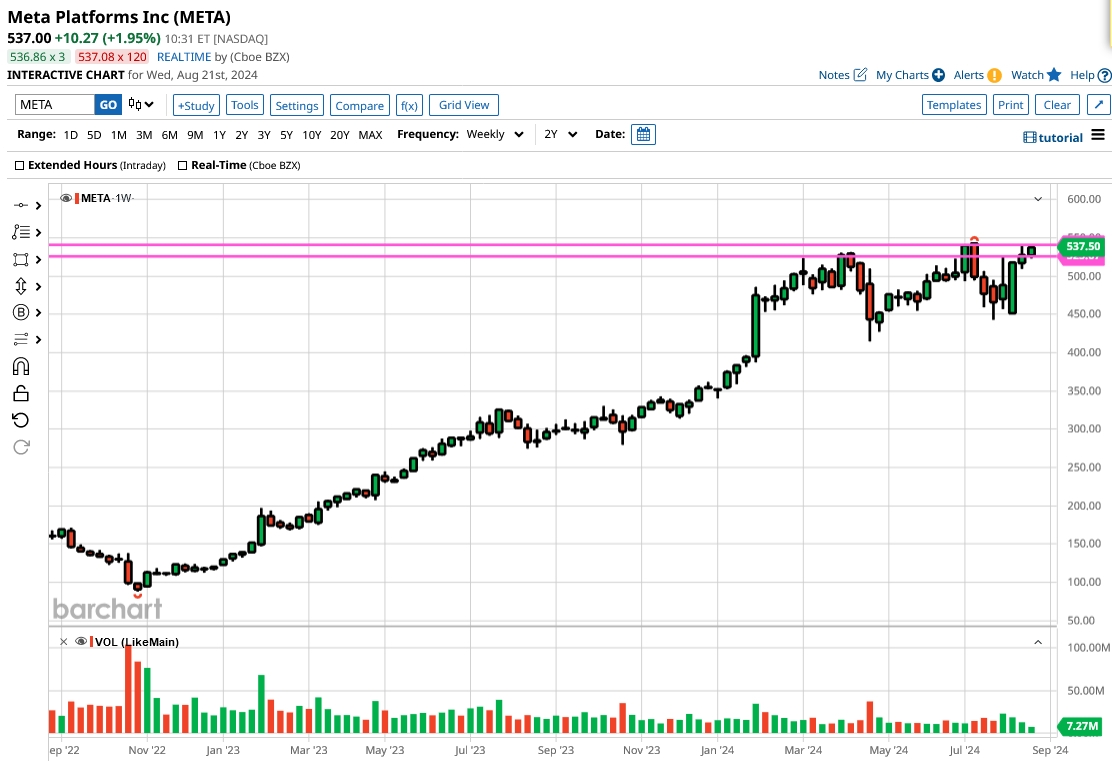This screenshot has width=1112, height=764.
Task: Click the red color marker beside META-1W
Action: [77, 198]
